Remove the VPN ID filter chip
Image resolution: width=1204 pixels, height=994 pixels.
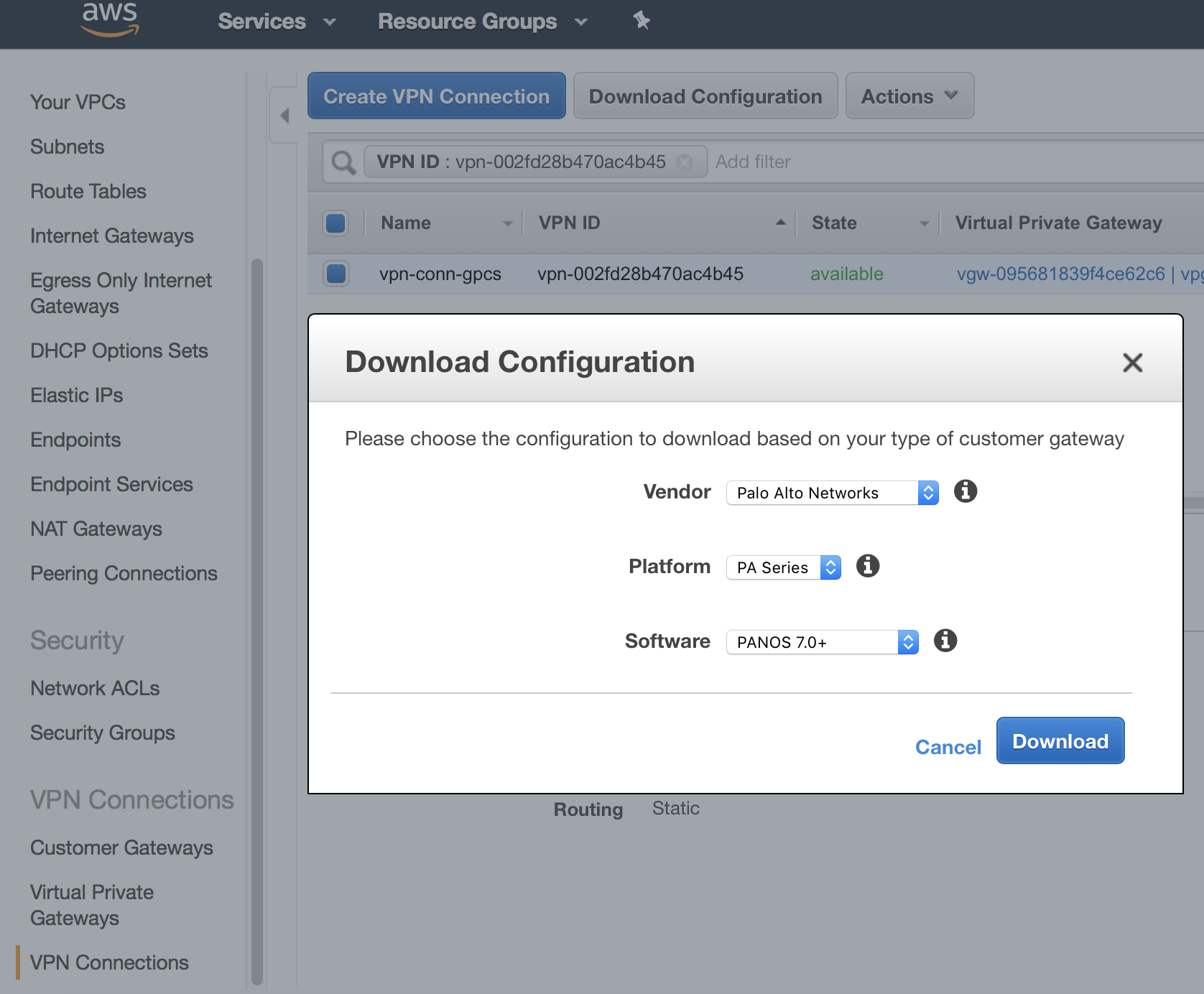(x=685, y=162)
